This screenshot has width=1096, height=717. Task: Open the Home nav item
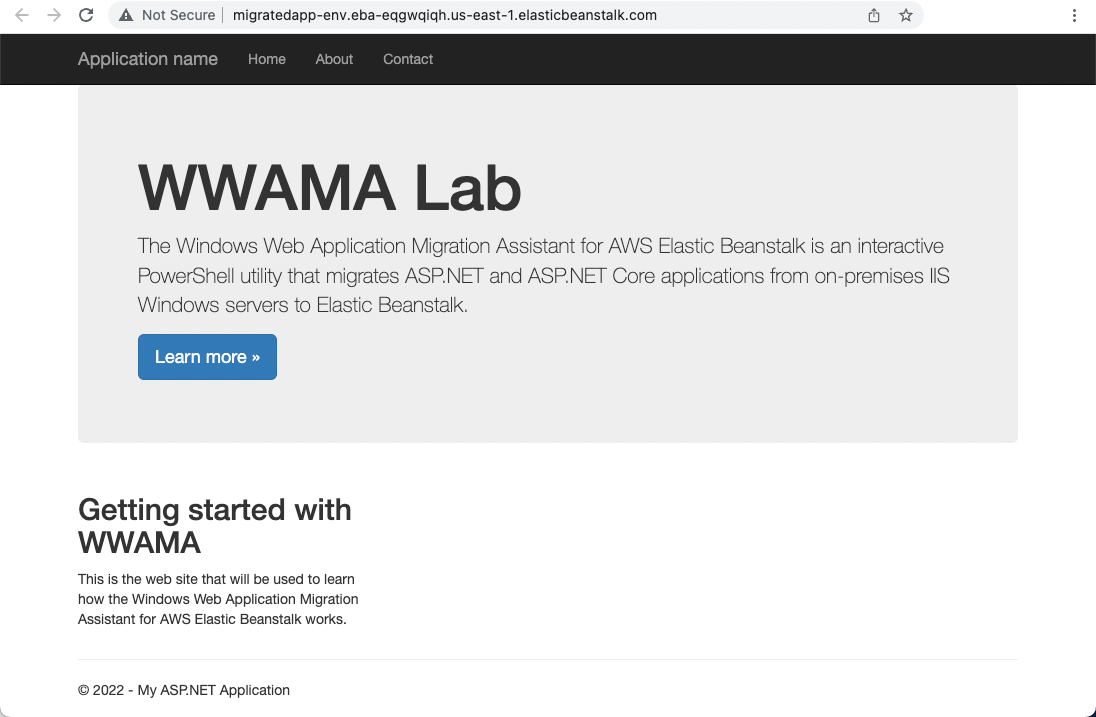[267, 59]
